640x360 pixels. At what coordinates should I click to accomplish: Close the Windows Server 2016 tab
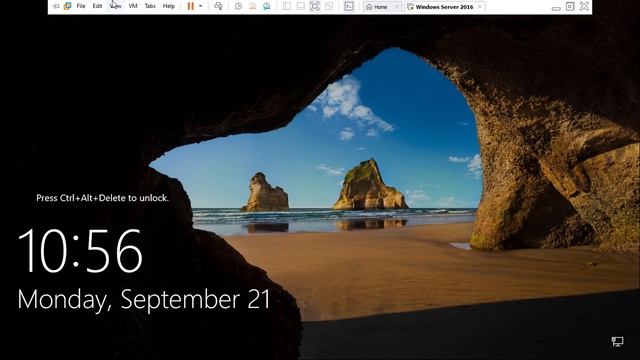click(480, 7)
